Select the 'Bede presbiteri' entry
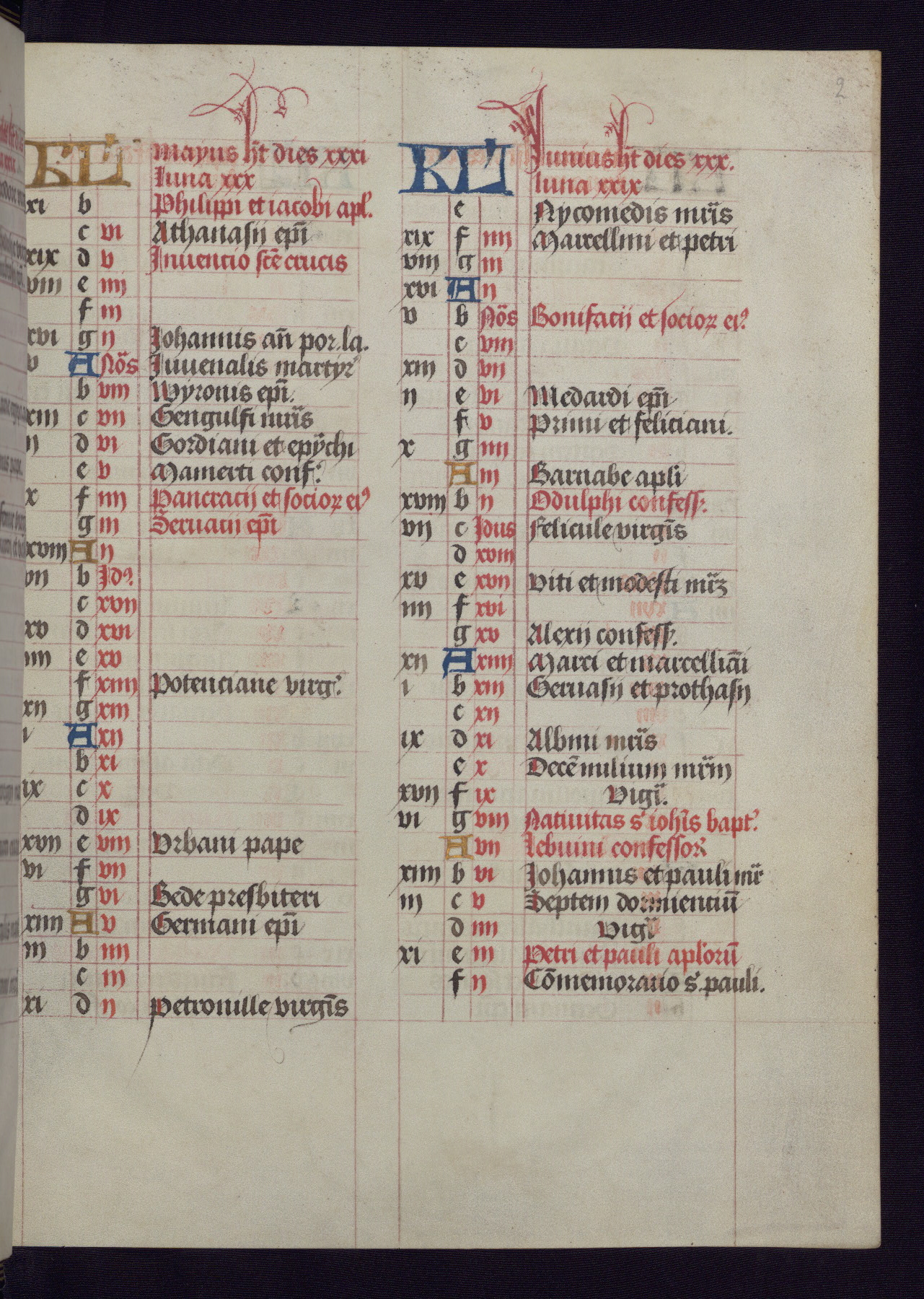Image resolution: width=924 pixels, height=1299 pixels. point(235,898)
